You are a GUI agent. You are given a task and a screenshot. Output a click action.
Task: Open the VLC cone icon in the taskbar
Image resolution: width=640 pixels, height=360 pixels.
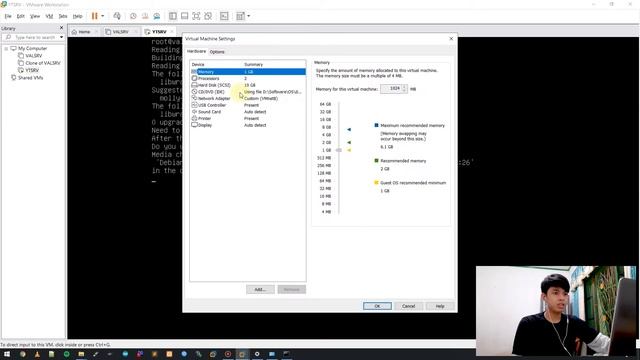click(x=37, y=354)
